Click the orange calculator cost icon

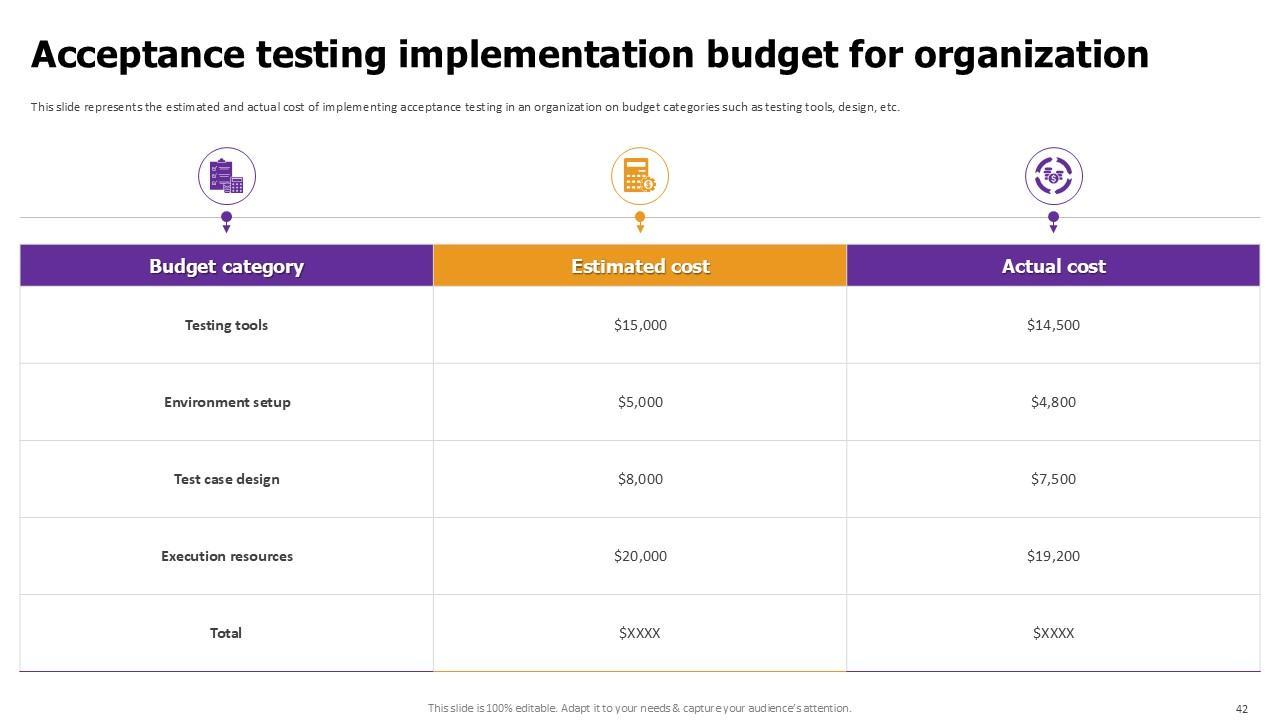tap(640, 176)
